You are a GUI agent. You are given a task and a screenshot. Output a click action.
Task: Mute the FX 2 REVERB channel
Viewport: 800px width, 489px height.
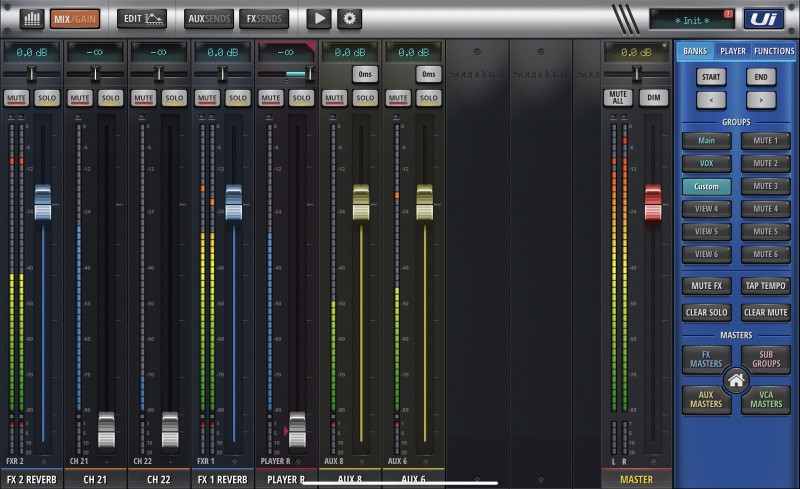point(16,98)
